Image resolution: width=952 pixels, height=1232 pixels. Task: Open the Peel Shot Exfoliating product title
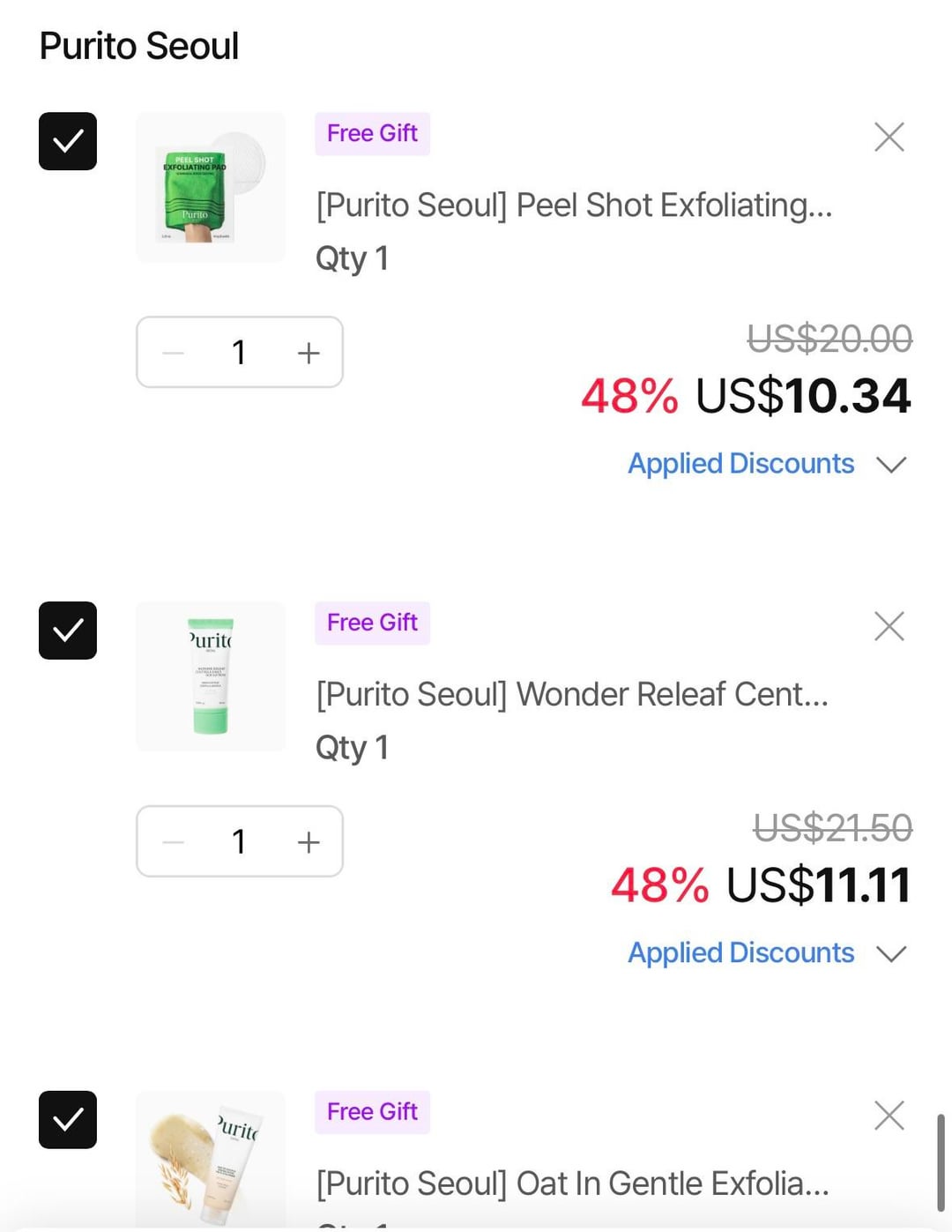[574, 205]
